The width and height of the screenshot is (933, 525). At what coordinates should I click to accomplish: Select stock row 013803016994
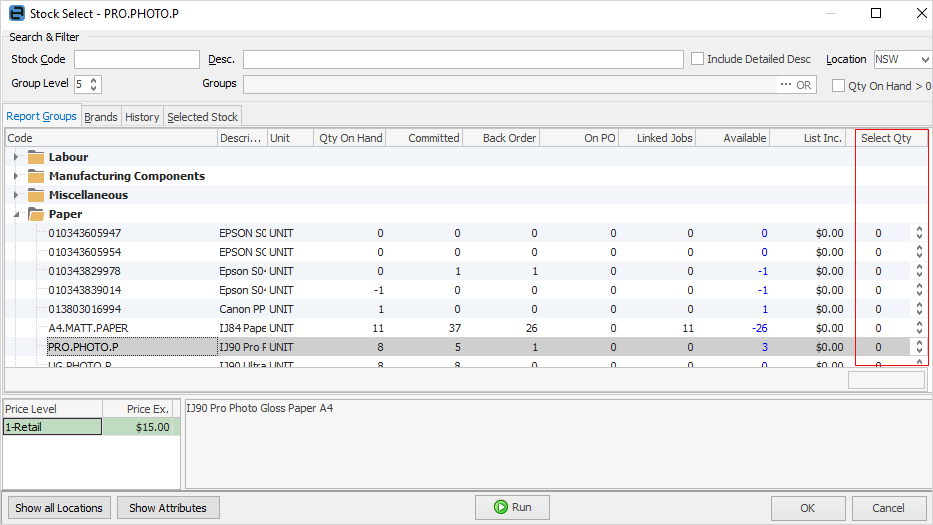pyautogui.click(x=465, y=309)
